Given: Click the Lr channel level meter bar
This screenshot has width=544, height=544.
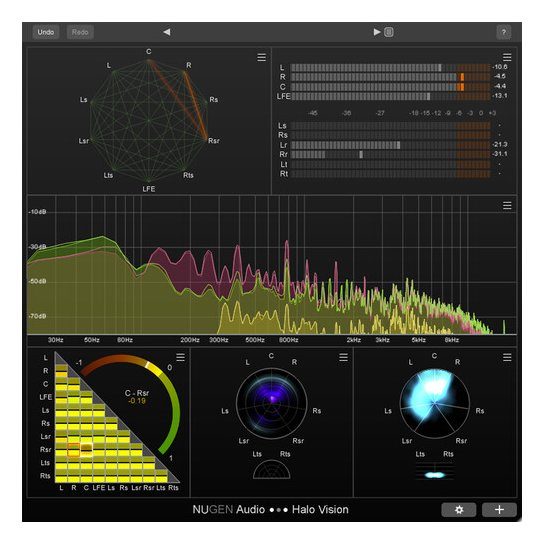Looking at the screenshot, I should pos(391,145).
